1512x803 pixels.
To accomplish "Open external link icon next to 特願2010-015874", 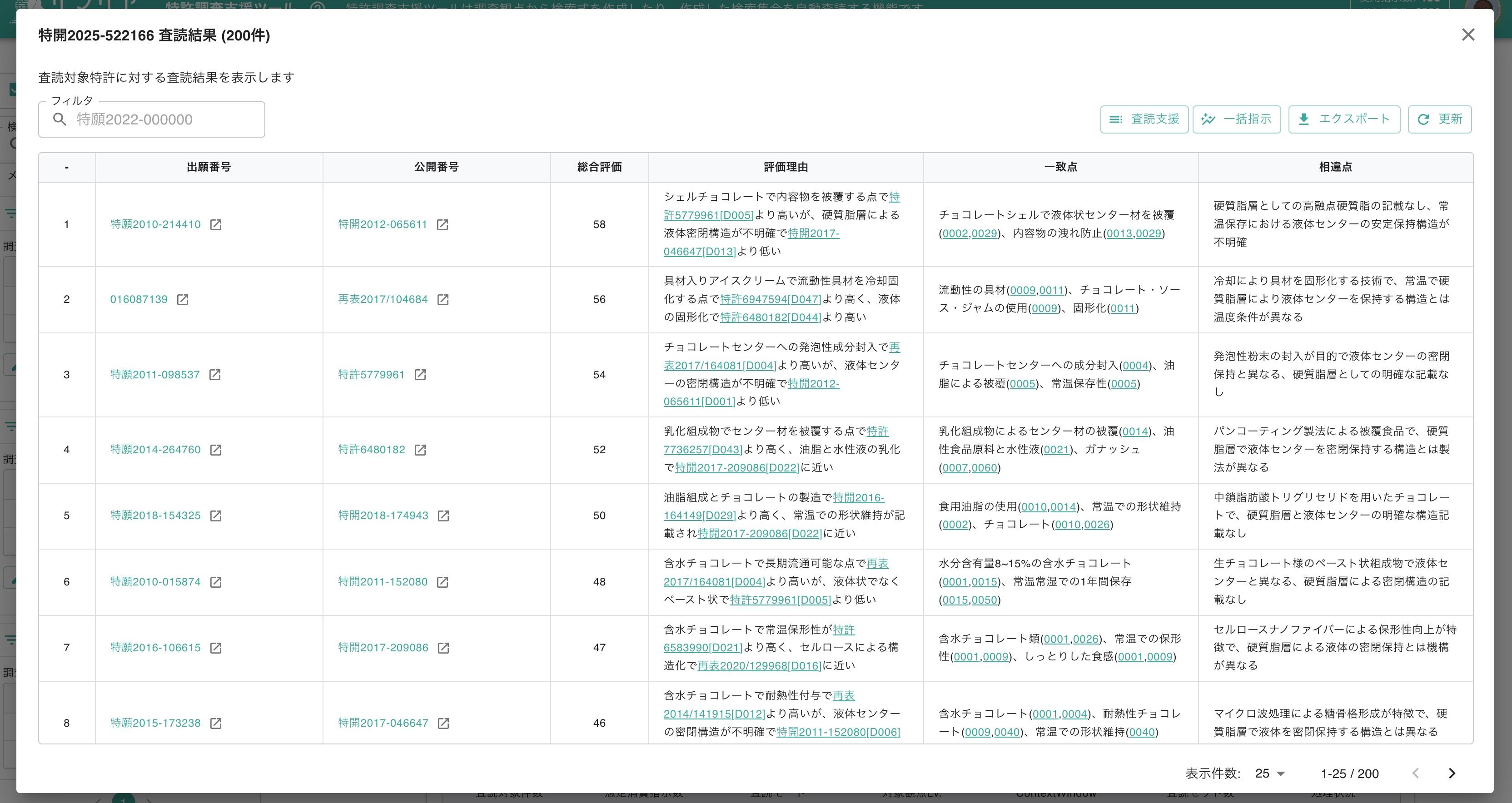I will pos(215,582).
